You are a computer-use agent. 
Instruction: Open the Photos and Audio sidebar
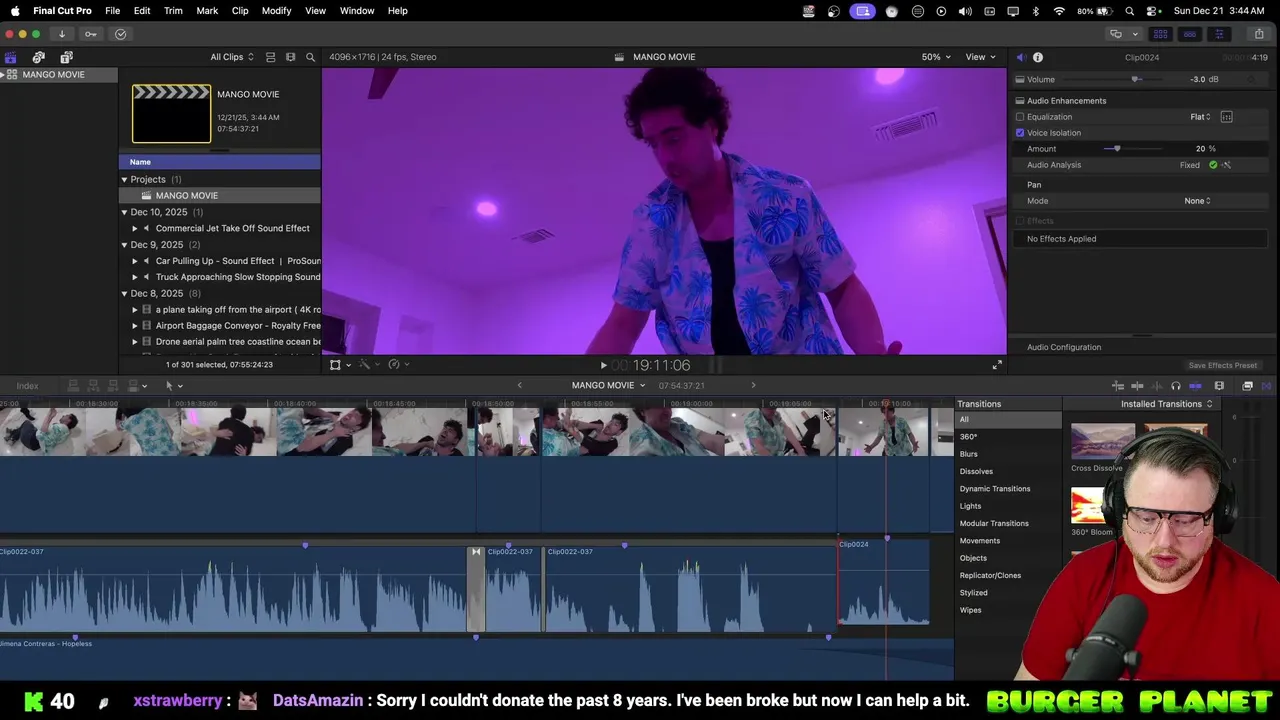pyautogui.click(x=39, y=57)
